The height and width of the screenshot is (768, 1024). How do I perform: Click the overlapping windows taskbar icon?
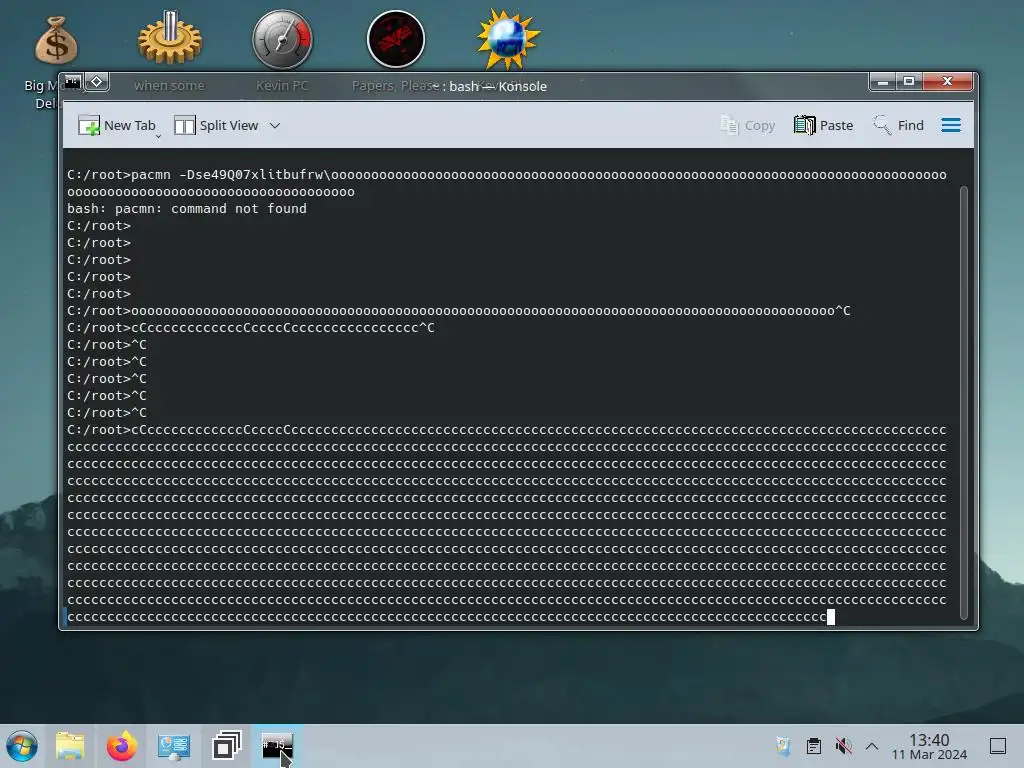tap(227, 746)
